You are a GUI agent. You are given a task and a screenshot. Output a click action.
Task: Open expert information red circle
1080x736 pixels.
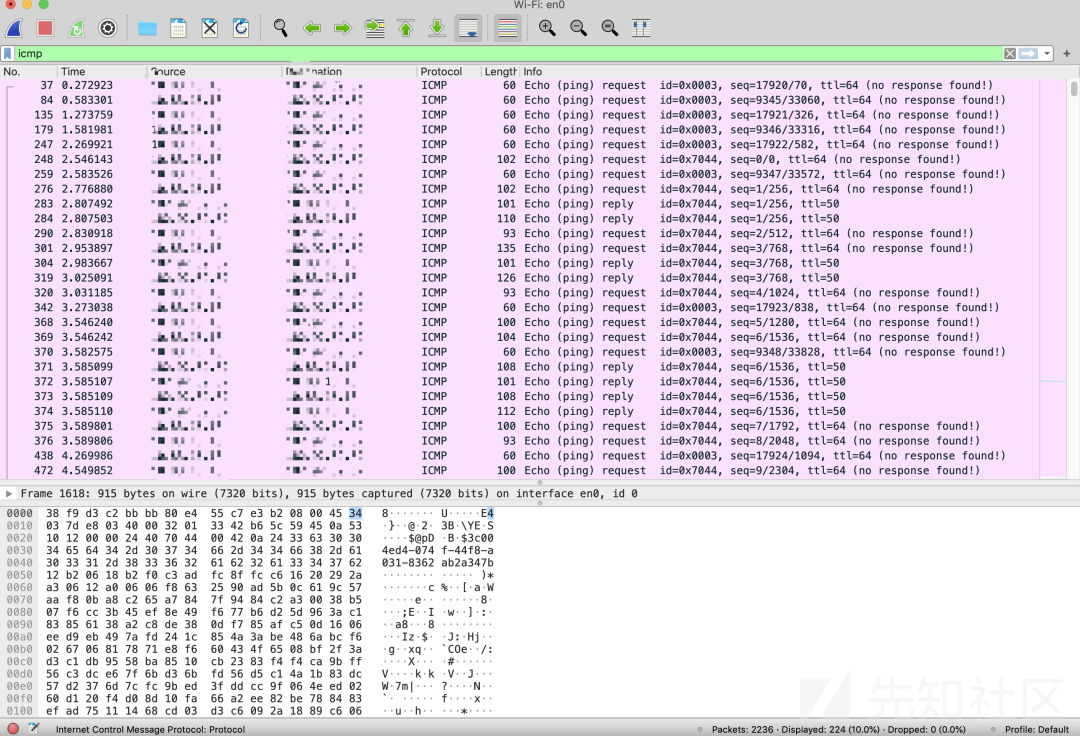(13, 728)
